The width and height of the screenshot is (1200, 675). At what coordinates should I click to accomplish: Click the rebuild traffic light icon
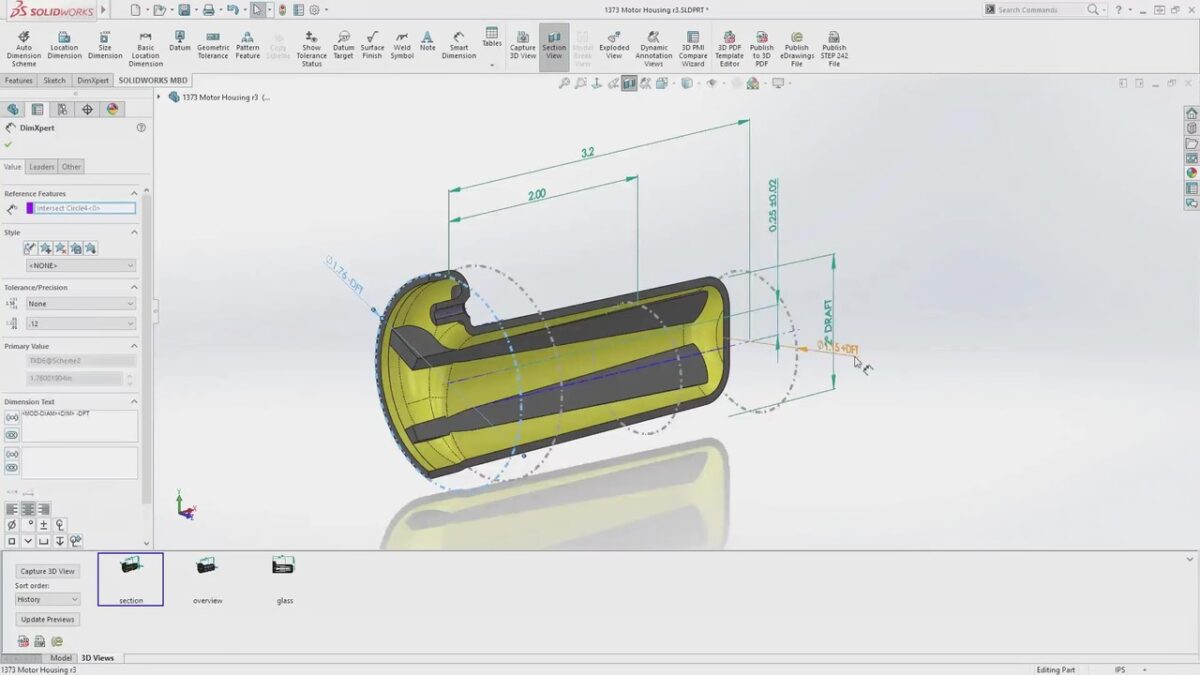click(283, 10)
